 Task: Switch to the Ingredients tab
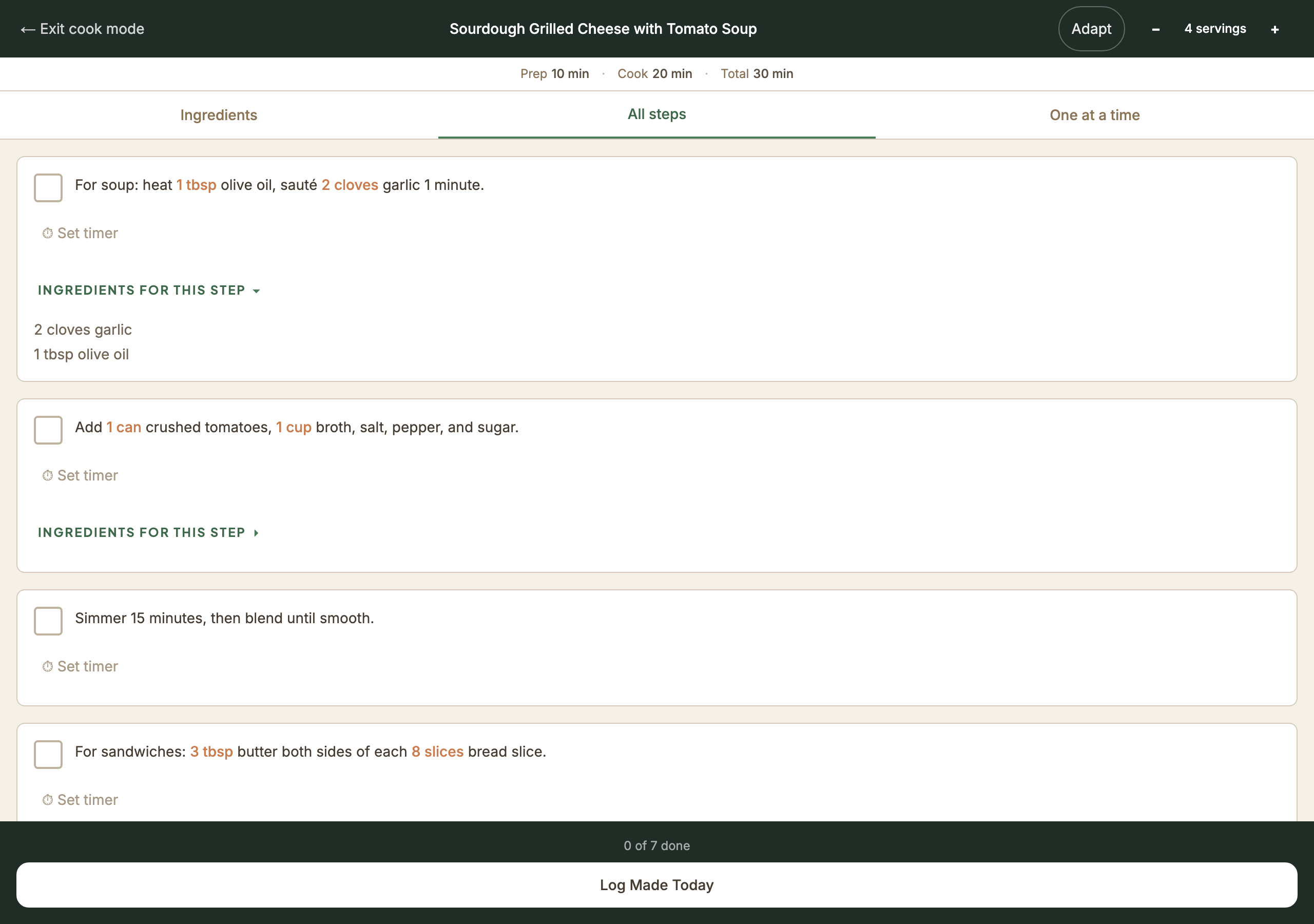coord(219,115)
